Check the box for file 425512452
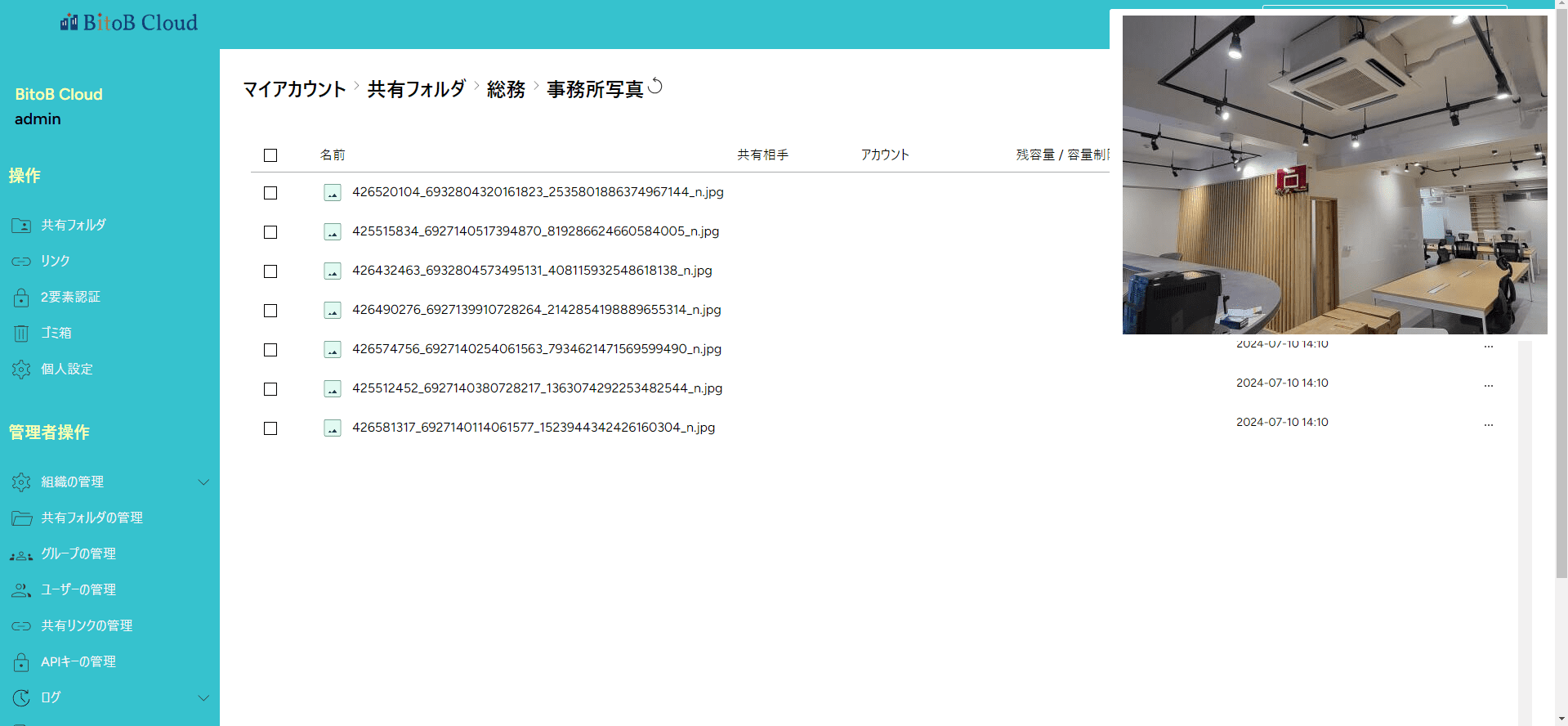Screen dimensions: 1568x726 [270, 389]
